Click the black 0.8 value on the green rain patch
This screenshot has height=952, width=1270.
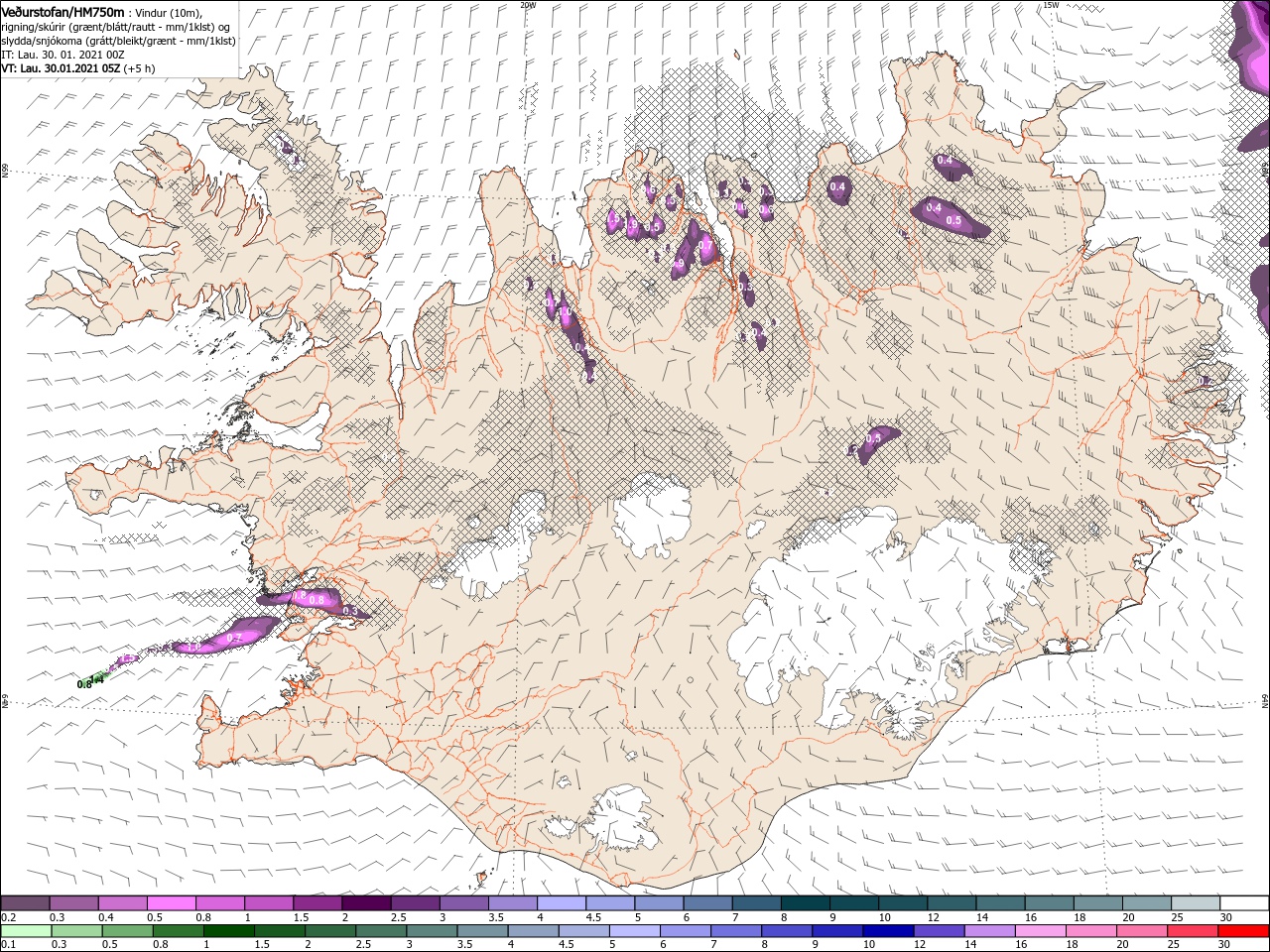84,683
